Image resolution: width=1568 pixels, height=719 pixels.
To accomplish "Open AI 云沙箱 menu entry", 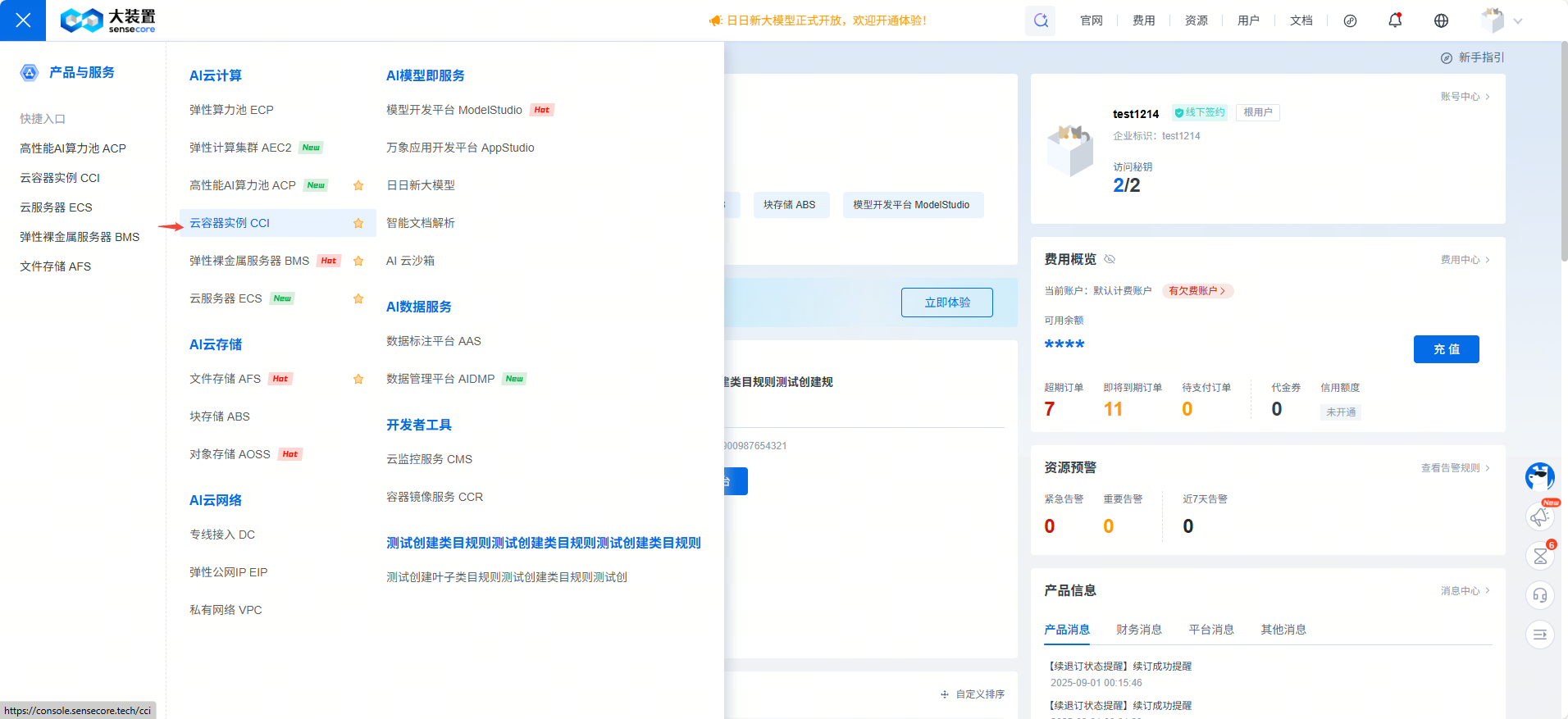I will (410, 261).
